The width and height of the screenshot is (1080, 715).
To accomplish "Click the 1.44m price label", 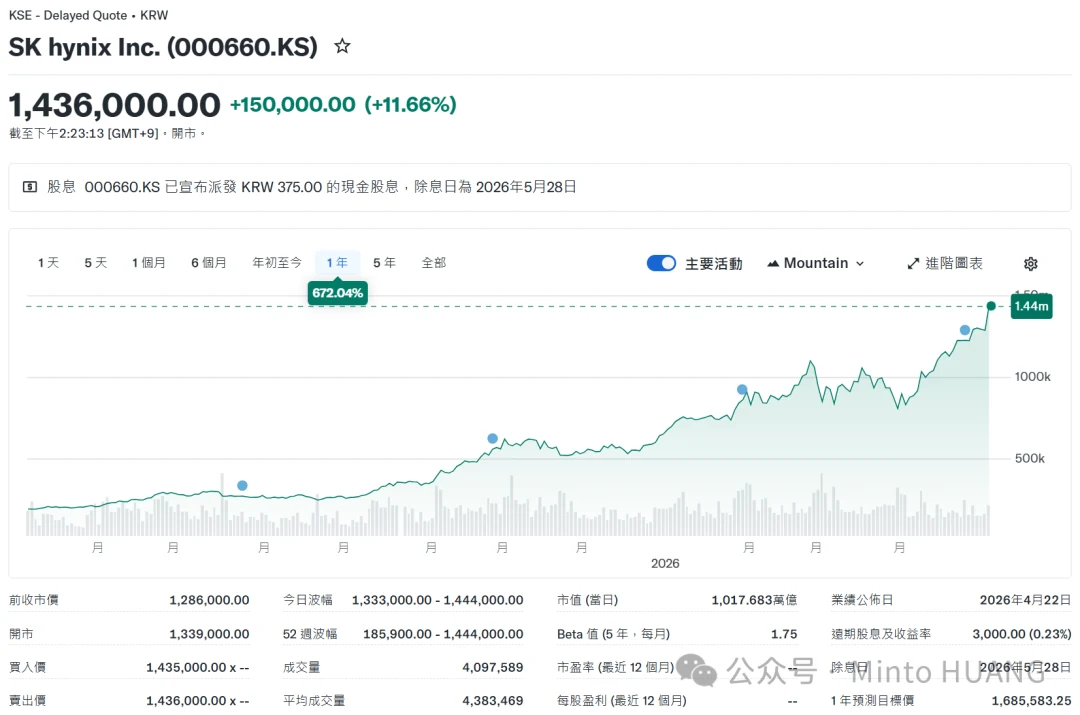I will point(1031,306).
